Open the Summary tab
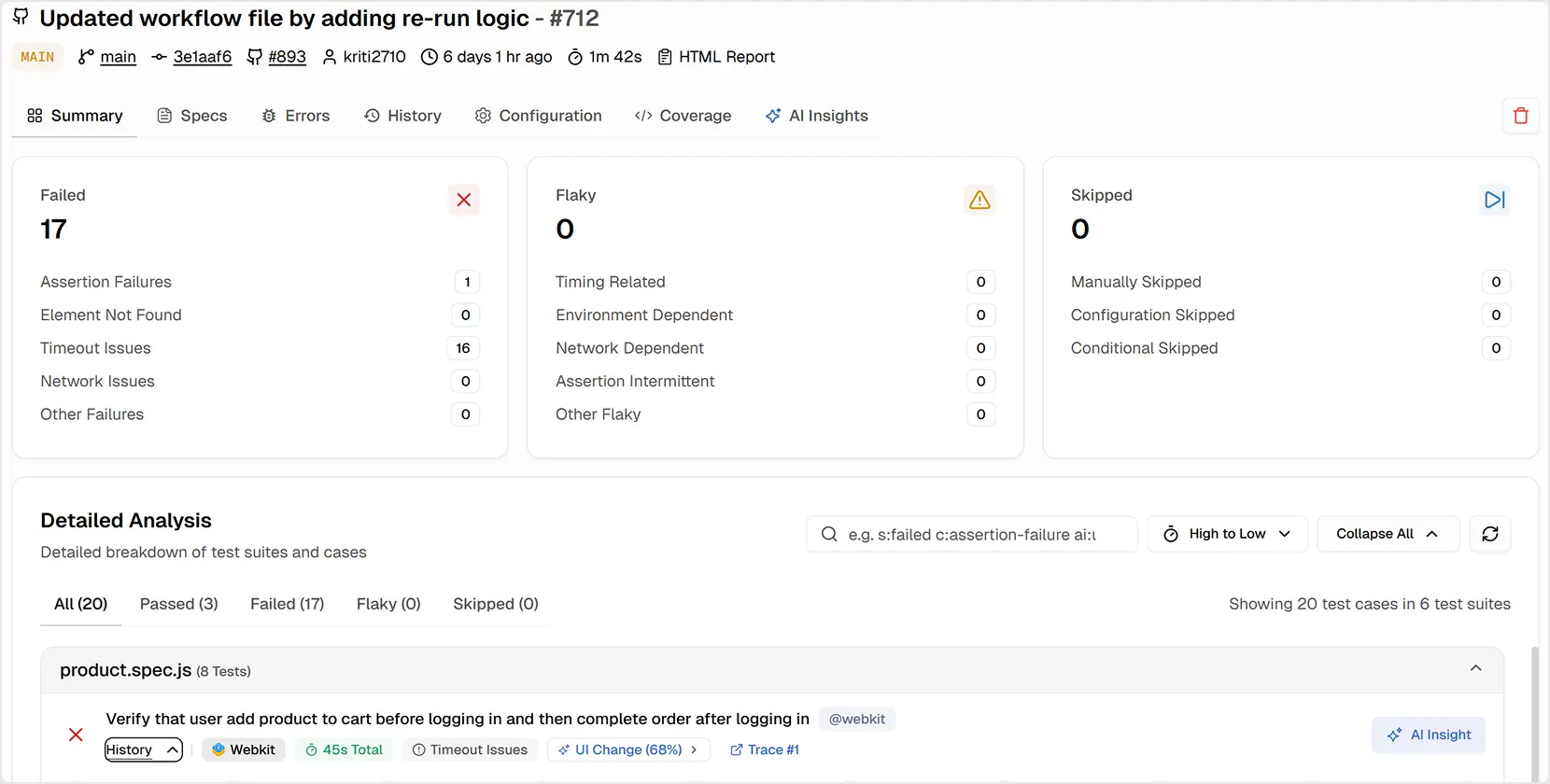The image size is (1550, 784). [x=75, y=116]
